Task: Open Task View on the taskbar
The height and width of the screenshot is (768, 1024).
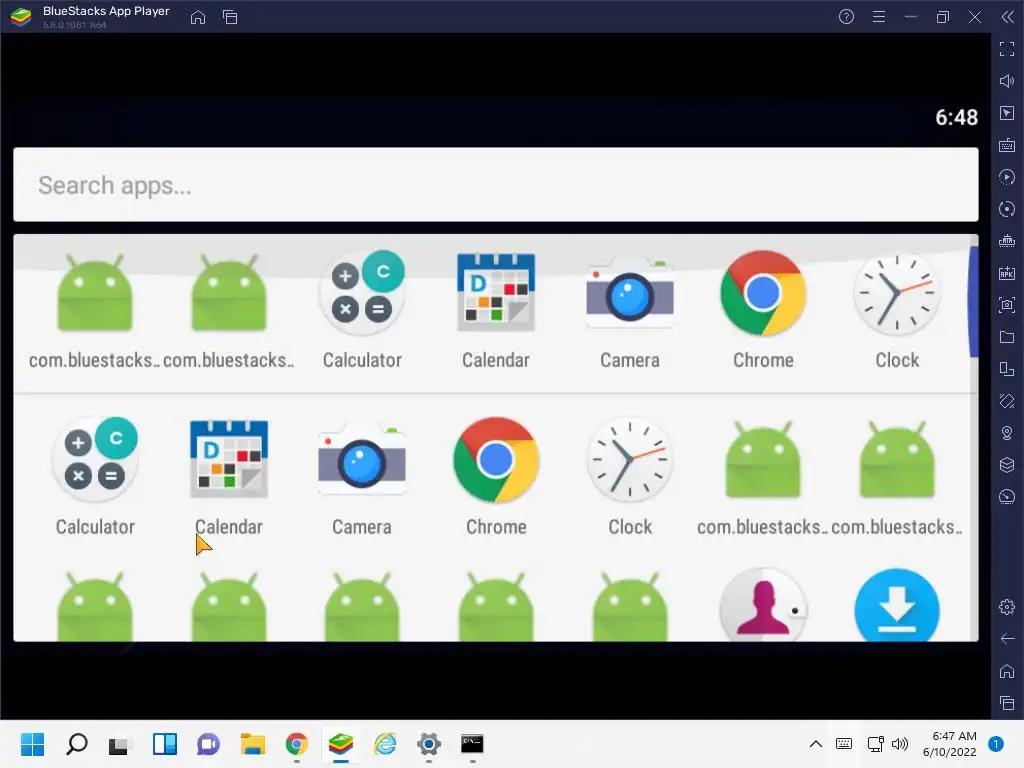Action: point(119,744)
